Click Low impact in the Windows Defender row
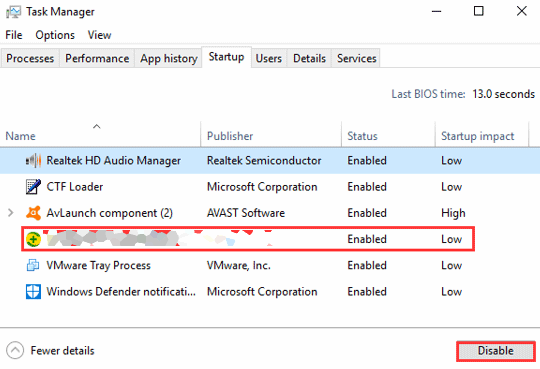The image size is (540, 369). (451, 291)
